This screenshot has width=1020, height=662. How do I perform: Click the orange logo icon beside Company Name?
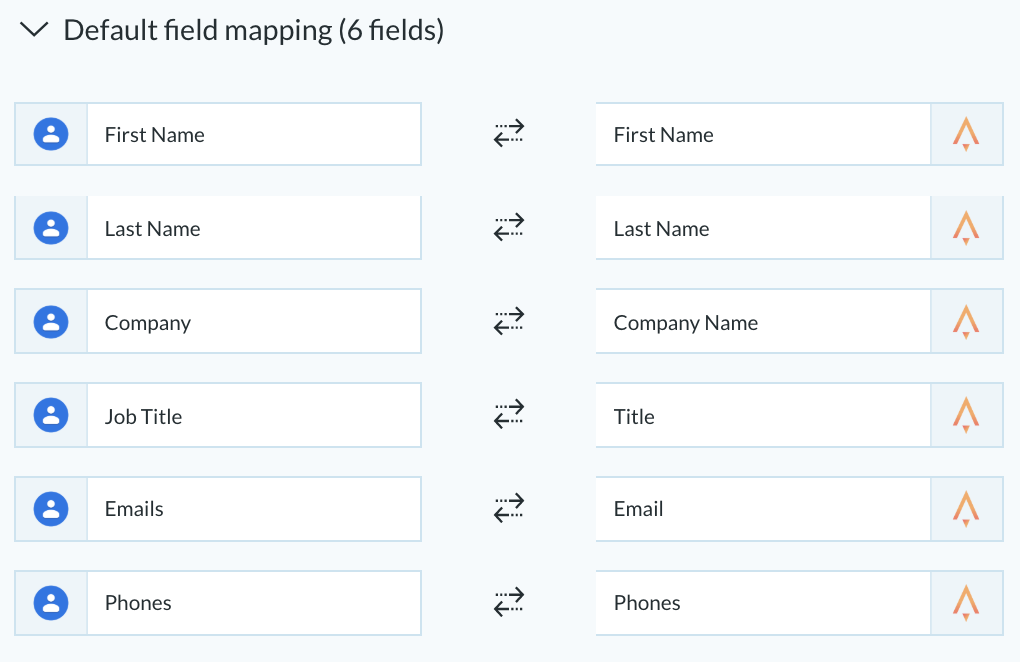pos(966,322)
